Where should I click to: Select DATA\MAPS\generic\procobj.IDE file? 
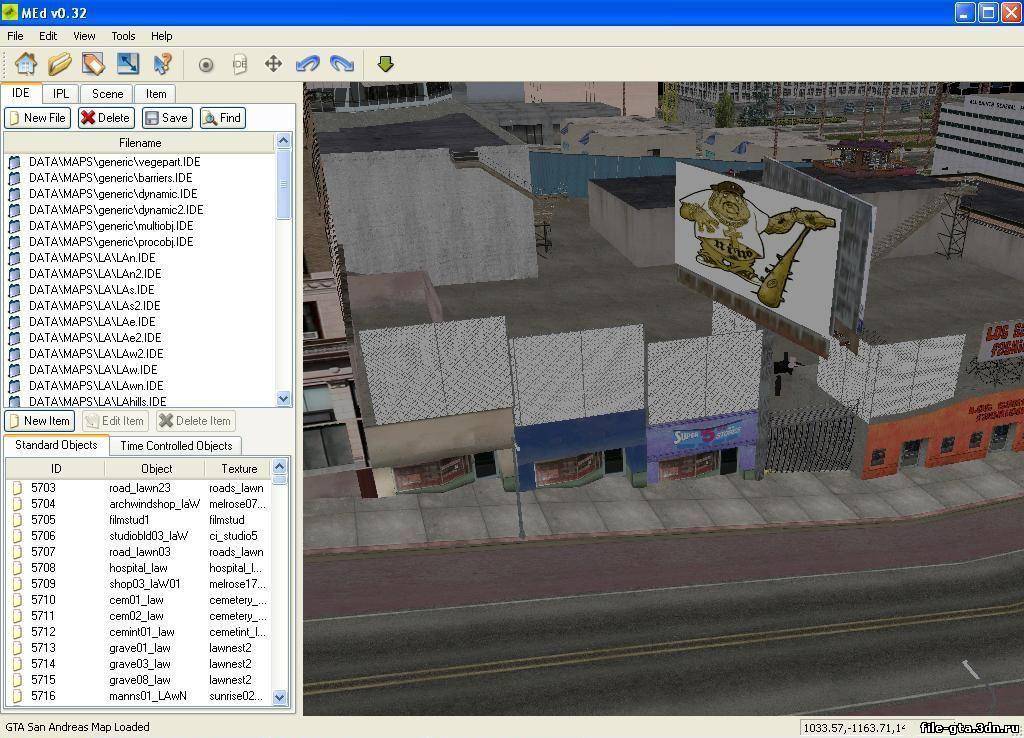pos(110,242)
